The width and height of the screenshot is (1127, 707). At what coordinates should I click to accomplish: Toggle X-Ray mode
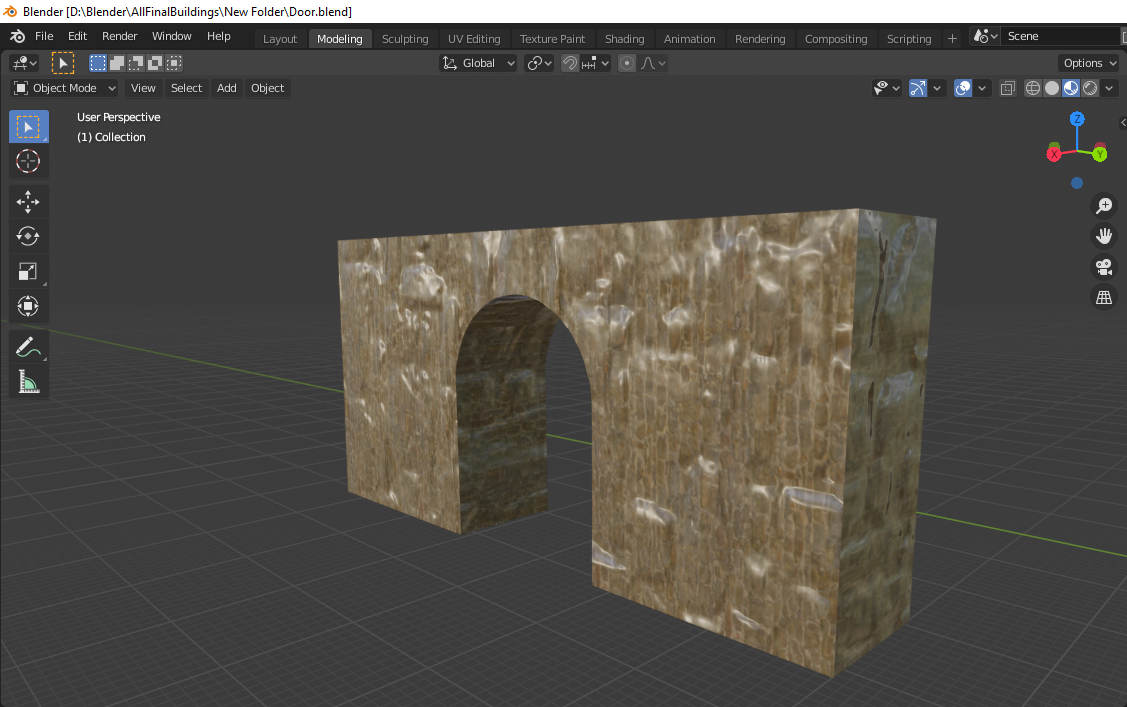click(x=1008, y=88)
